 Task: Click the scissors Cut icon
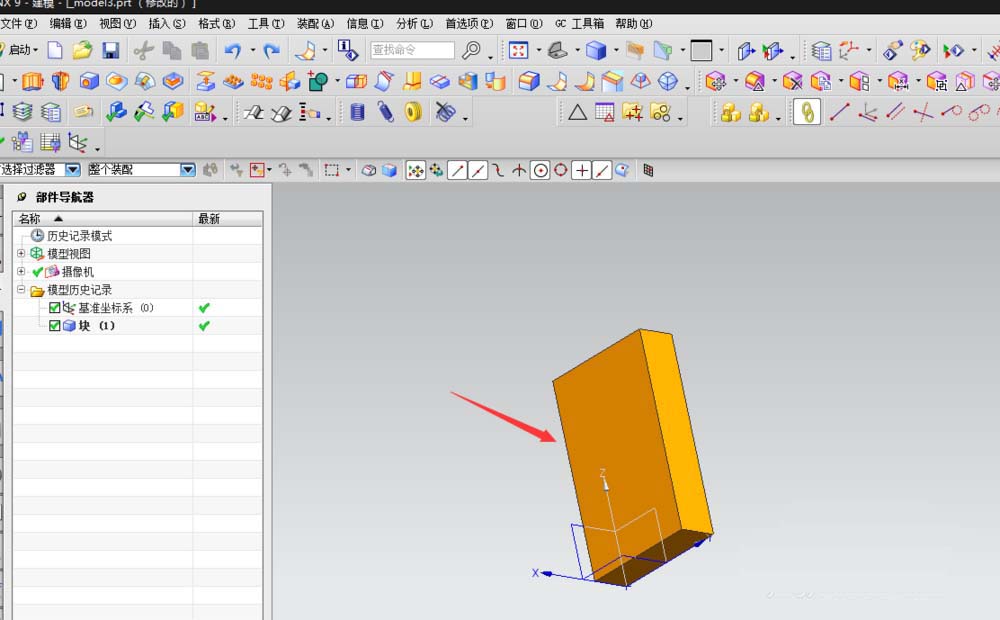coord(143,50)
